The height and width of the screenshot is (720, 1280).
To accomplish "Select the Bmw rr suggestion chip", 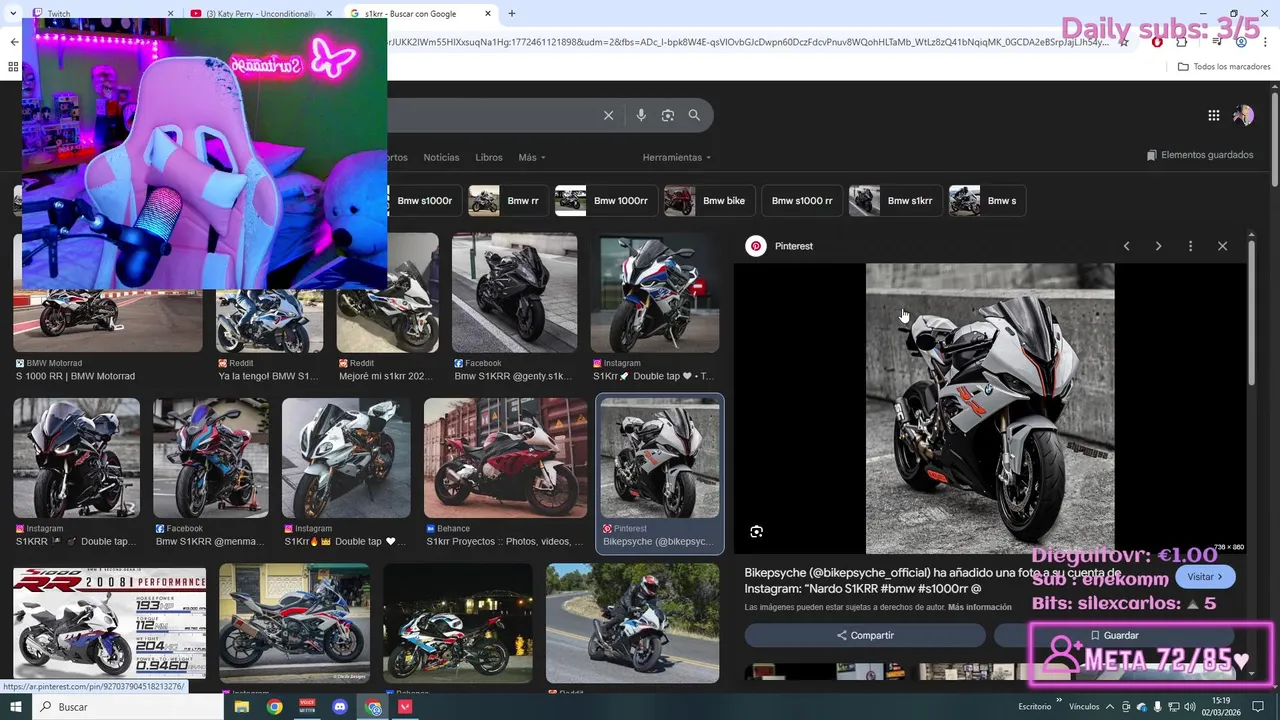I will point(509,200).
